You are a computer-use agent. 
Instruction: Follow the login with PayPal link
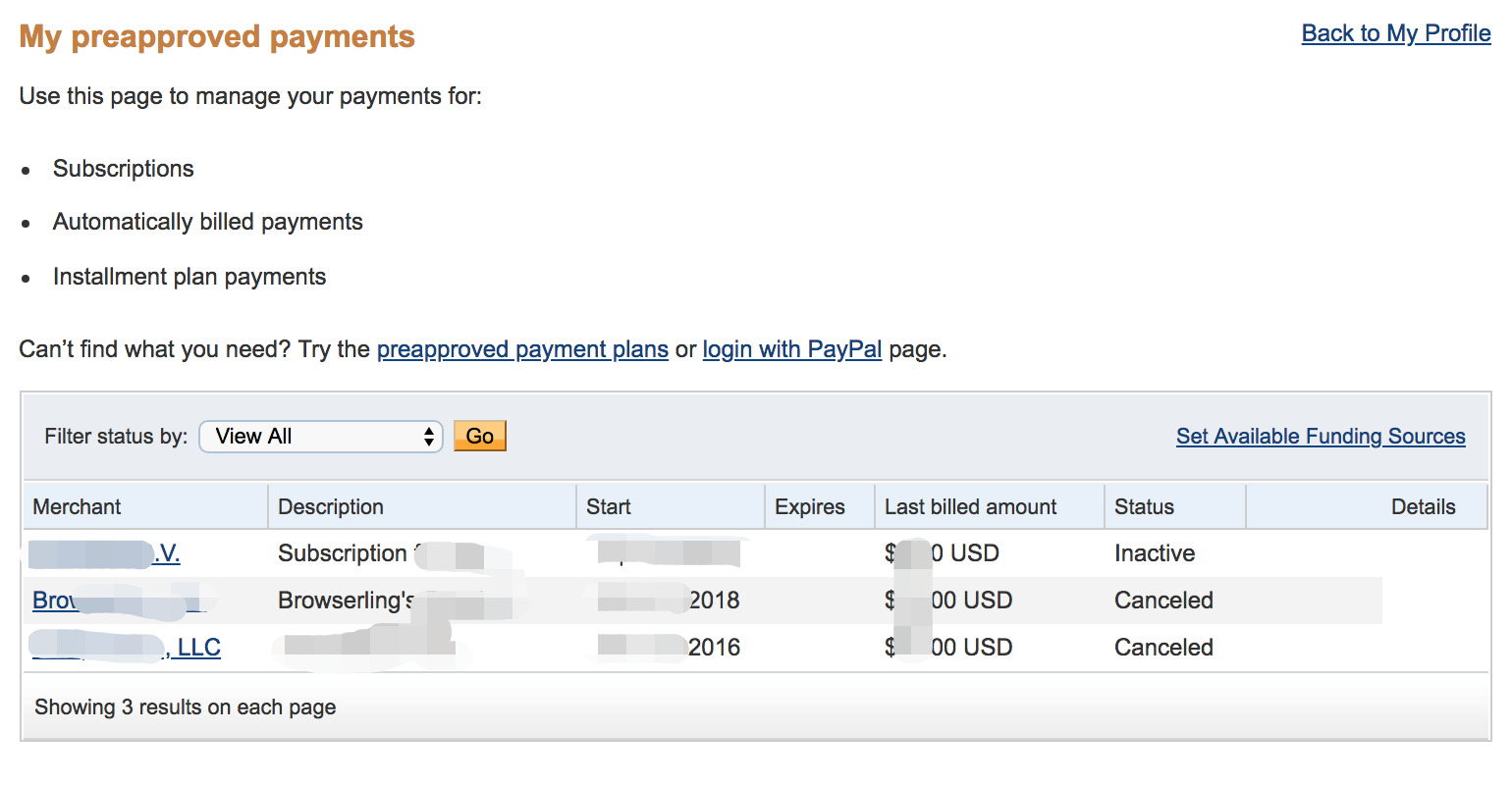[791, 349]
